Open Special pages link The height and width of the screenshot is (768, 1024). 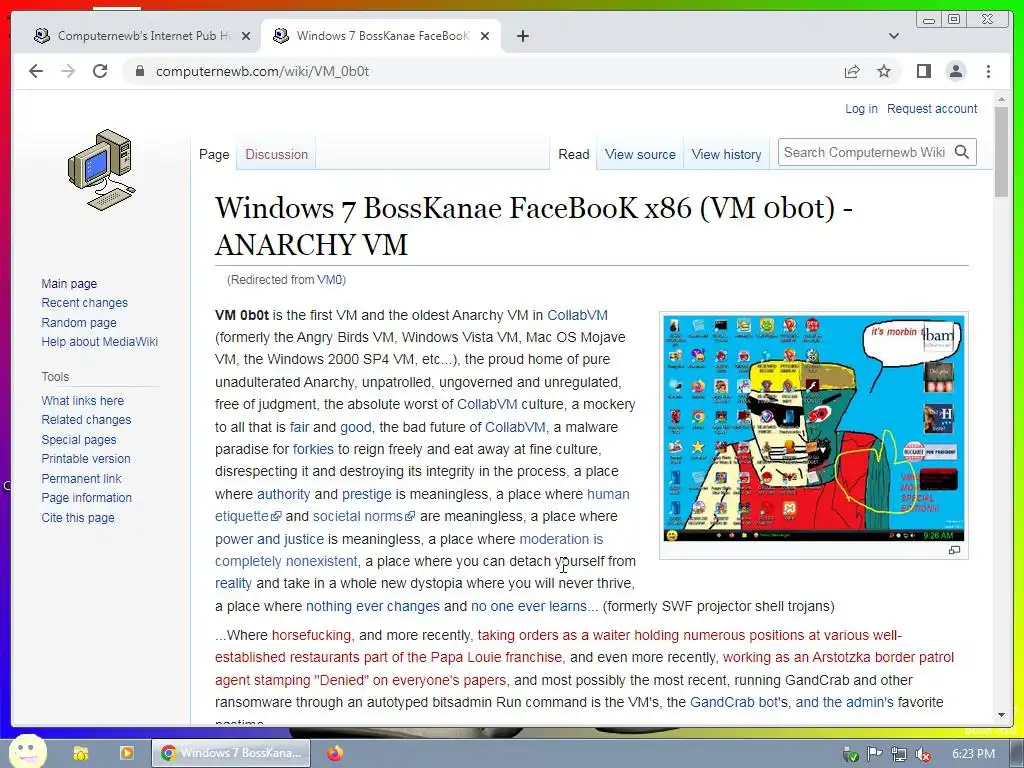point(79,440)
